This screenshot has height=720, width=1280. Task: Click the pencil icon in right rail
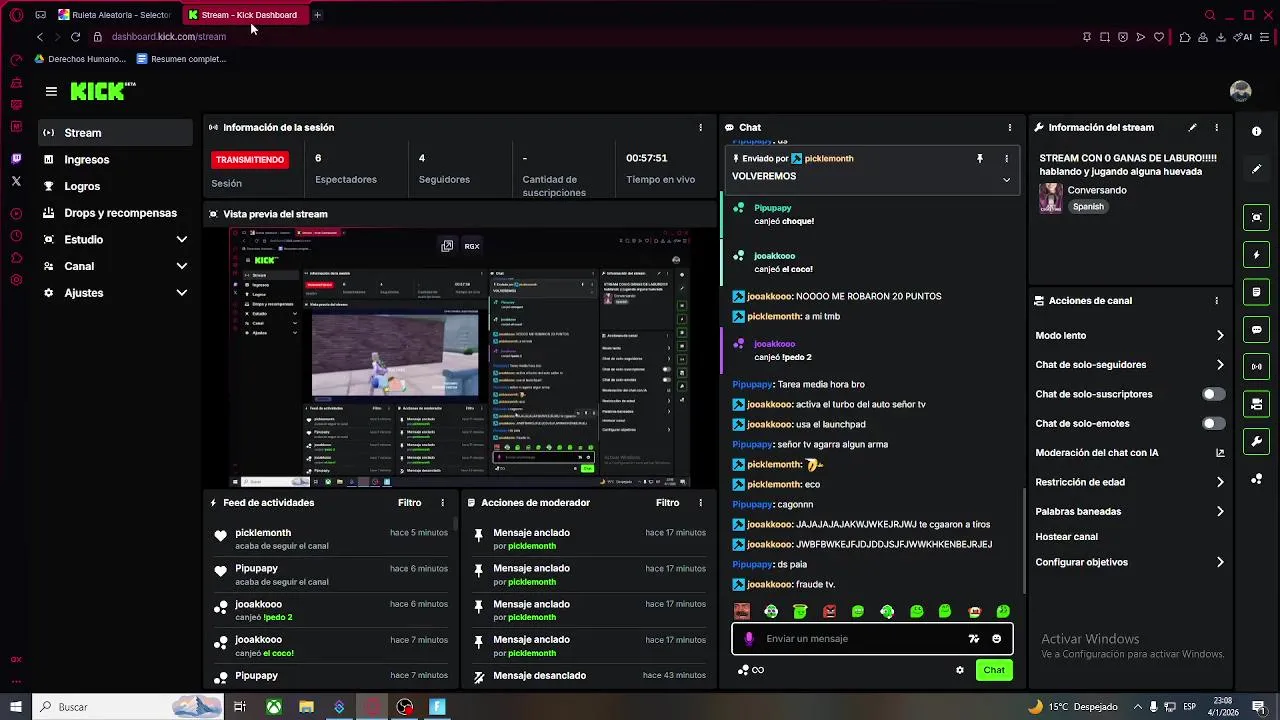pos(1257,169)
